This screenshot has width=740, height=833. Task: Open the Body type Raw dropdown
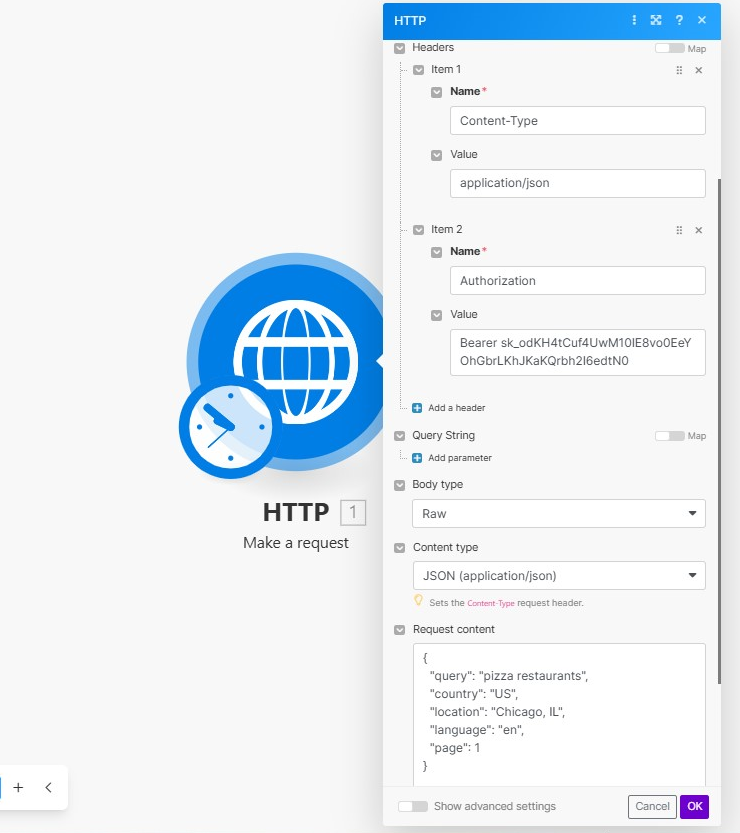(559, 514)
